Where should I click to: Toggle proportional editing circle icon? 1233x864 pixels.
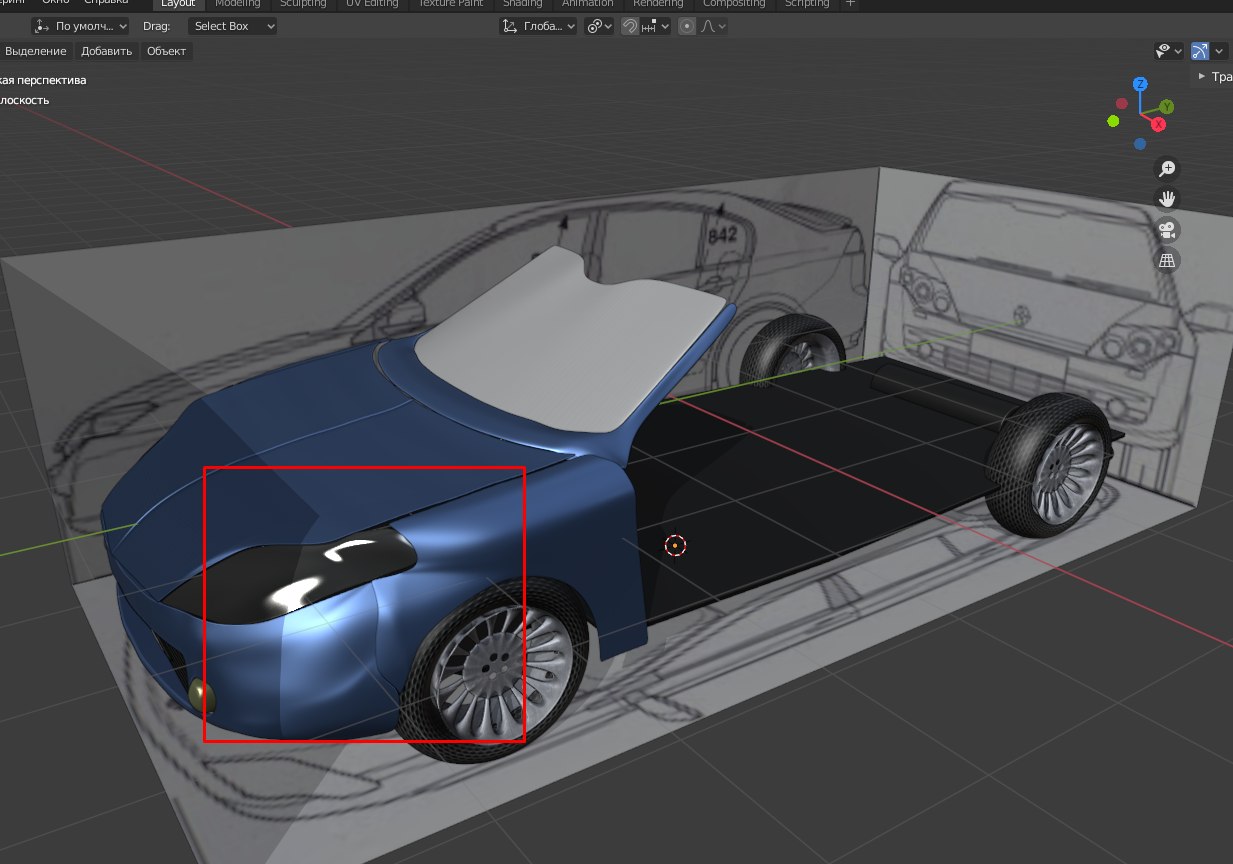point(686,27)
